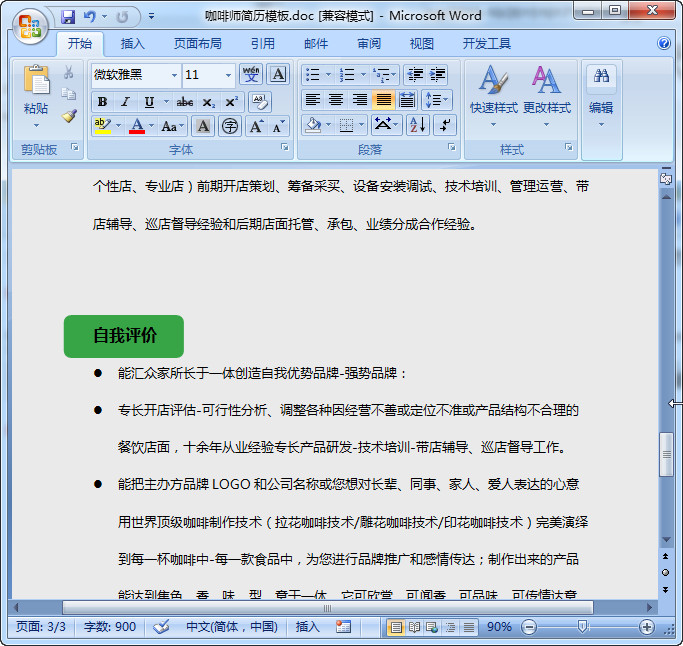Image resolution: width=683 pixels, height=646 pixels.
Task: Click the Save icon in quick access toolbar
Action: tap(68, 17)
